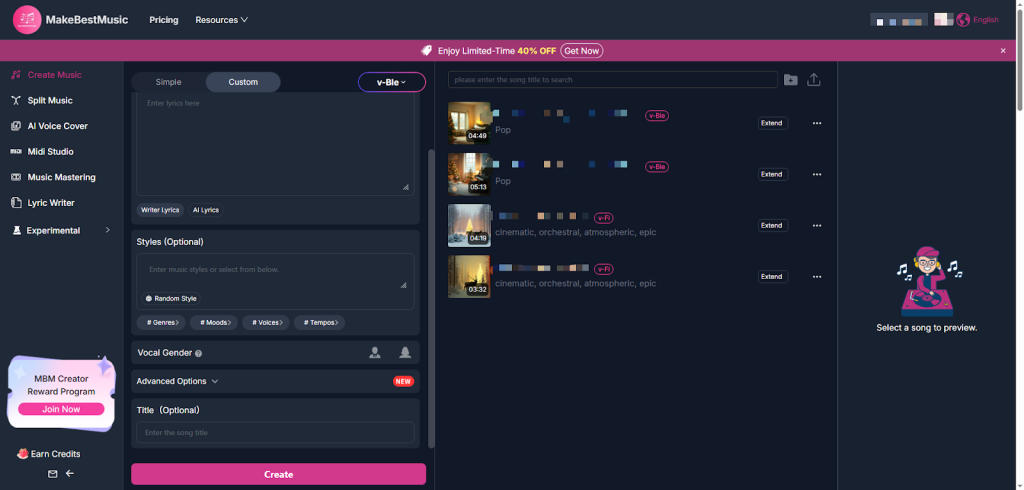
Task: Open the Split Music tool
Action: 49,101
